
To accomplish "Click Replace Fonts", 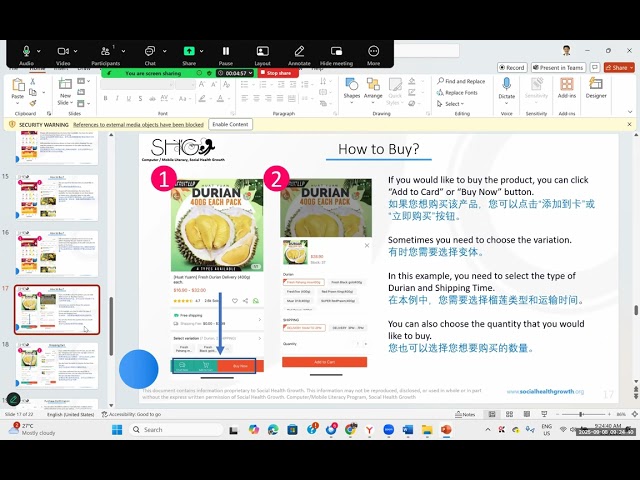I will pos(457,93).
